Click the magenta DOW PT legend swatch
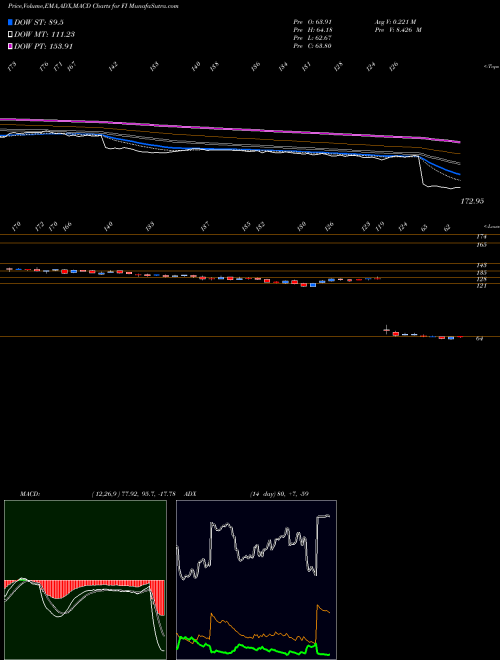Viewport: 500px width, 660px height. tap(10, 46)
